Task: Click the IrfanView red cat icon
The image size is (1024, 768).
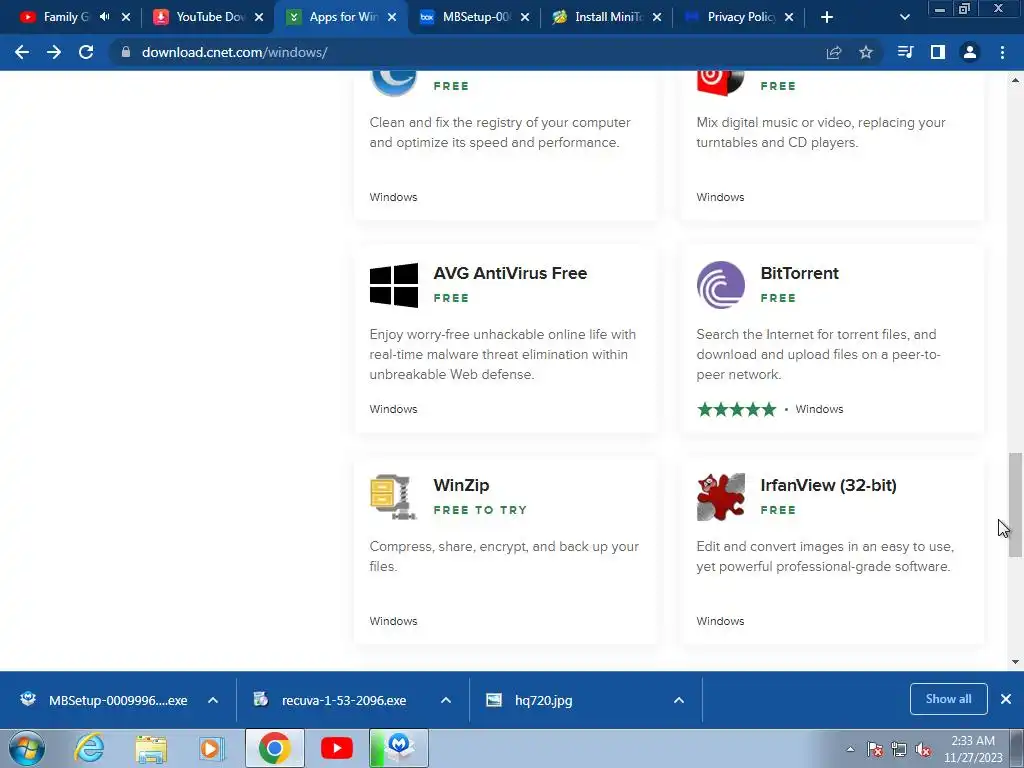Action: point(720,497)
